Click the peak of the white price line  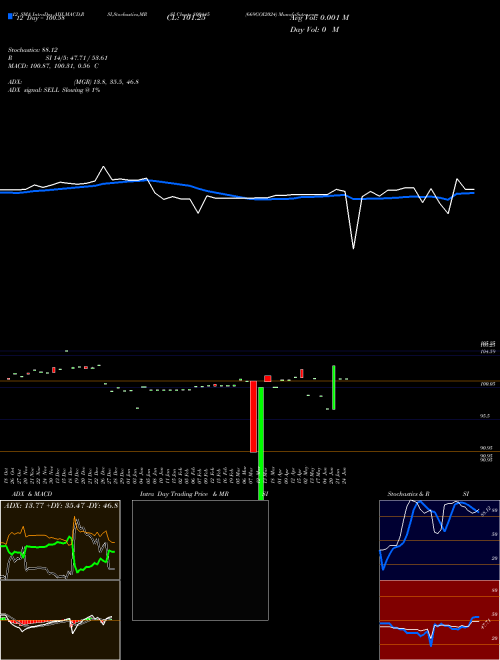104,167
